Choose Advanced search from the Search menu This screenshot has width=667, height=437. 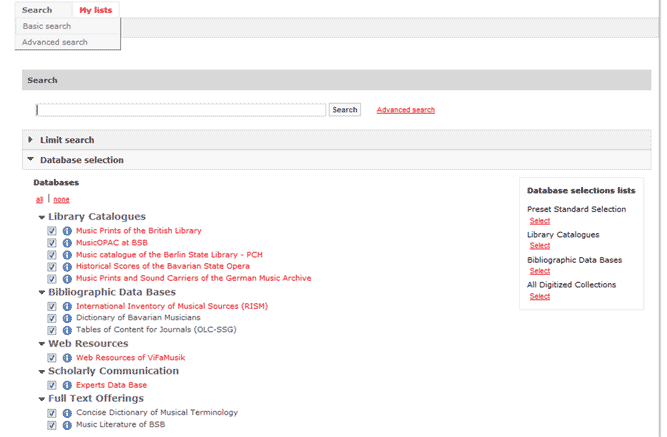click(55, 42)
